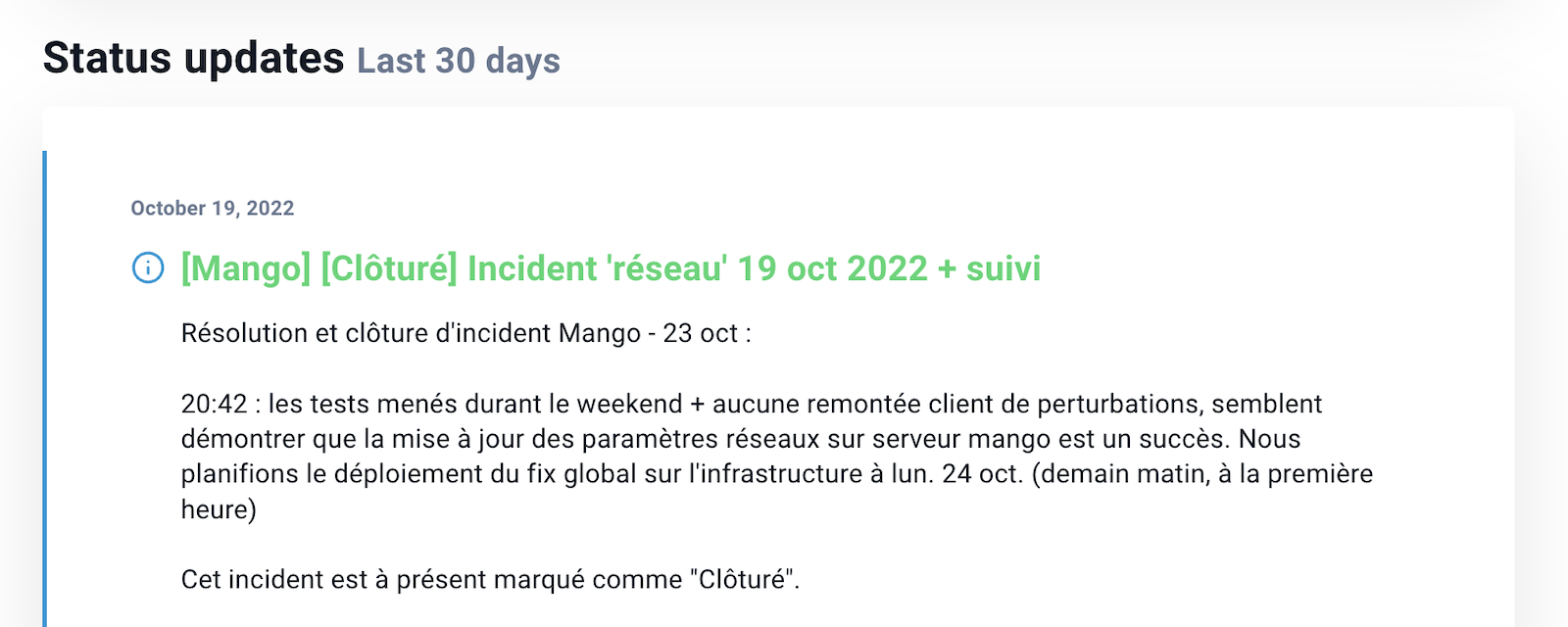Image resolution: width=1568 pixels, height=627 pixels.
Task: Click "+ suivi" at the end of the title
Action: click(989, 268)
